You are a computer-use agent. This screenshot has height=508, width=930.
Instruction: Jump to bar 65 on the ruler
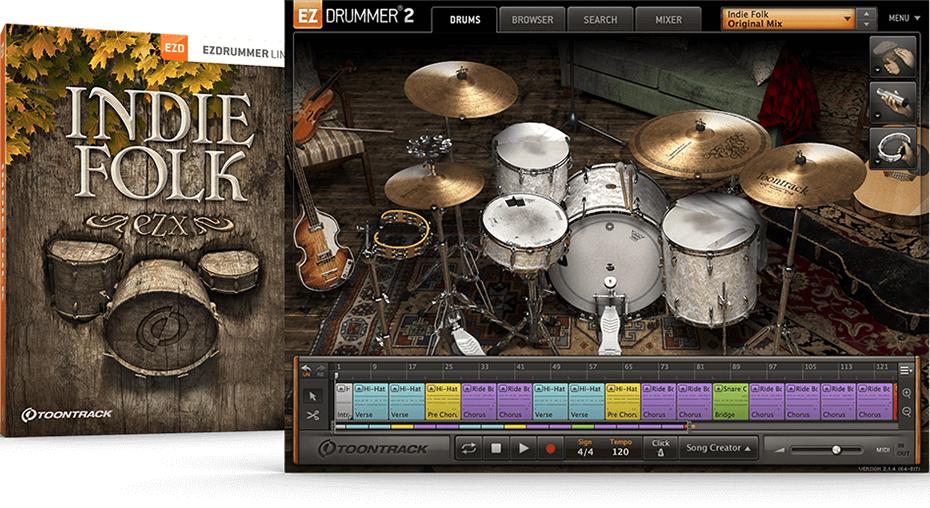pyautogui.click(x=629, y=367)
